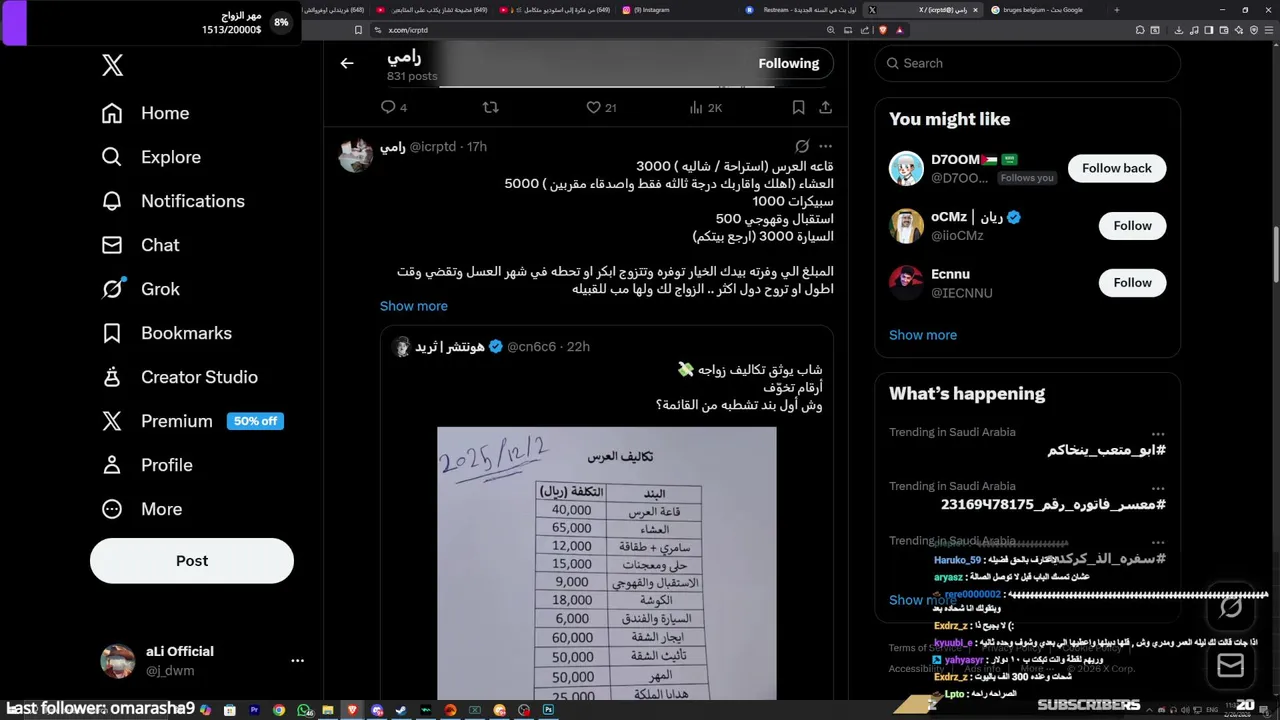Open Explore from the sidebar
This screenshot has width=1280, height=720.
(151, 157)
